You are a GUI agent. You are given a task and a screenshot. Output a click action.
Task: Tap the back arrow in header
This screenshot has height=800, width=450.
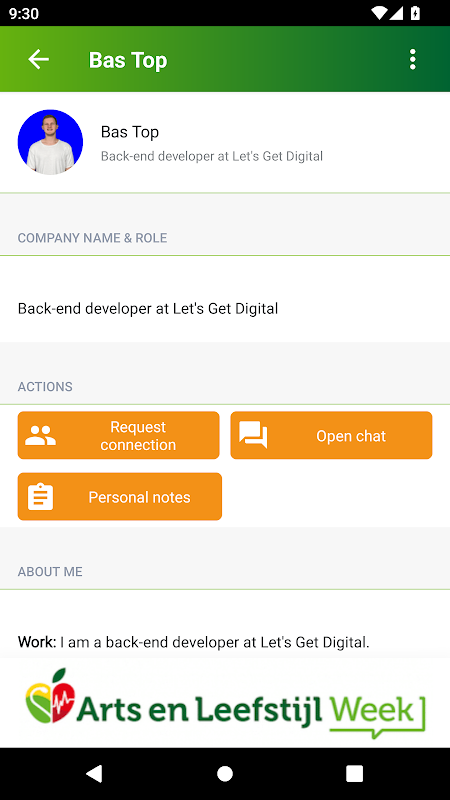[x=38, y=60]
